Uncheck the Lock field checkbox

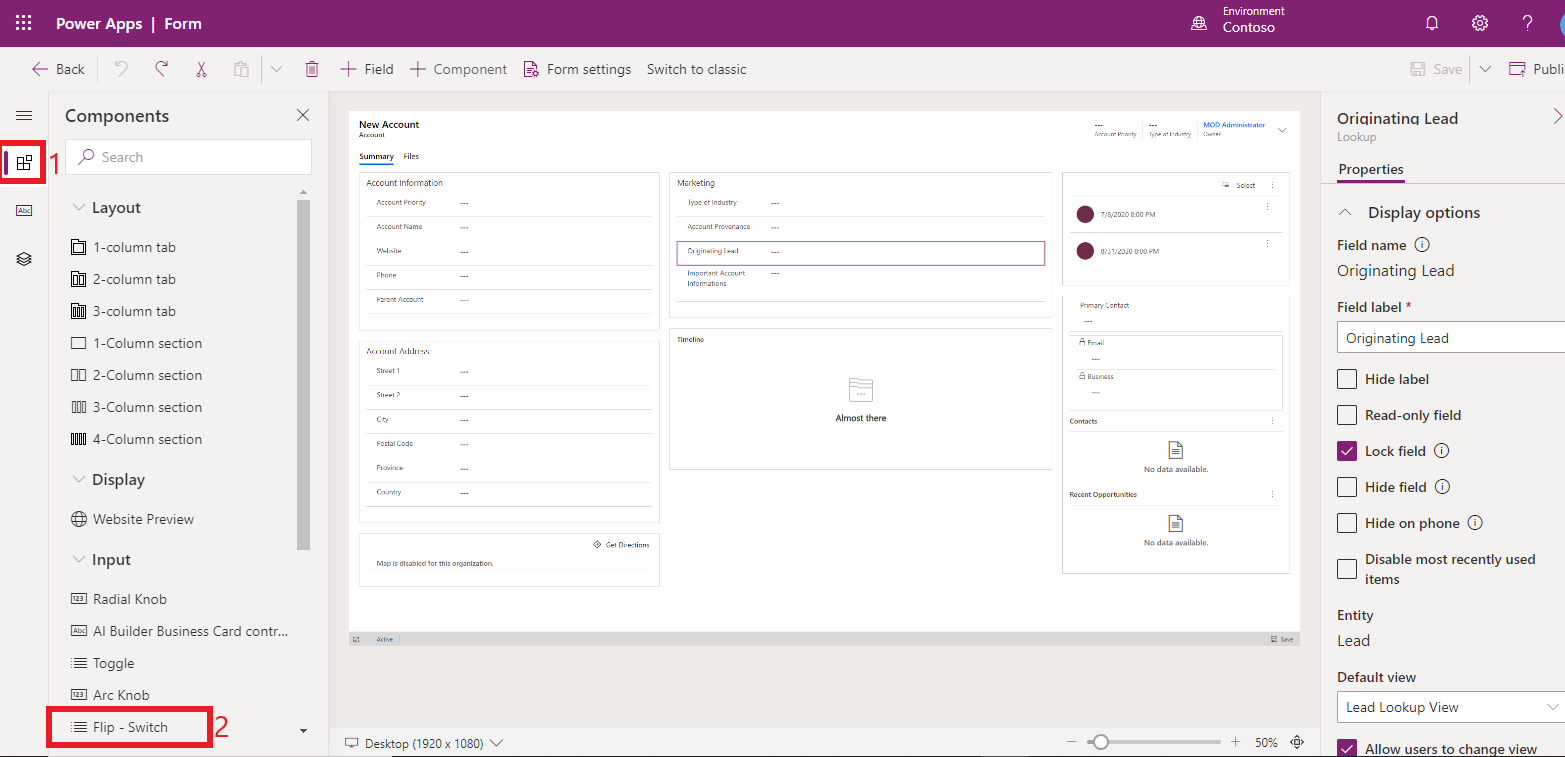point(1347,451)
